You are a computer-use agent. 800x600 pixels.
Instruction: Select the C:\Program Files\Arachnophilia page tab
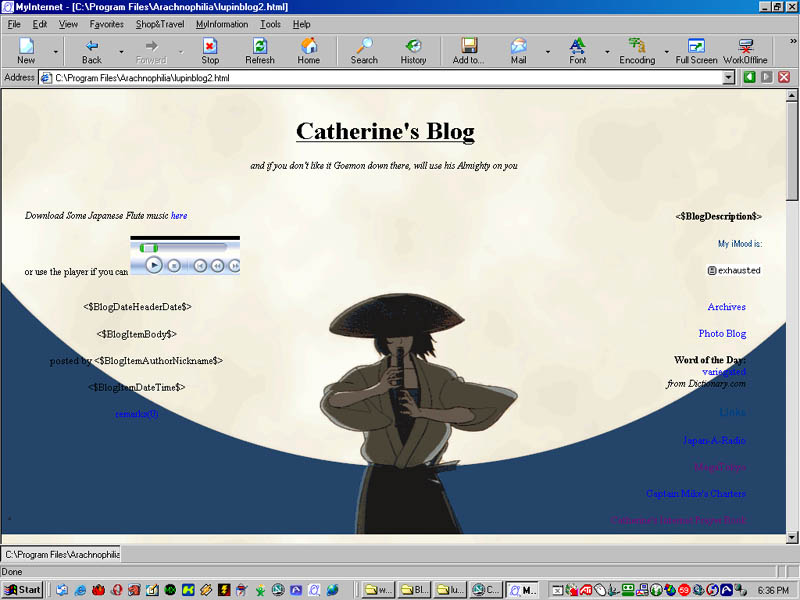click(x=61, y=554)
